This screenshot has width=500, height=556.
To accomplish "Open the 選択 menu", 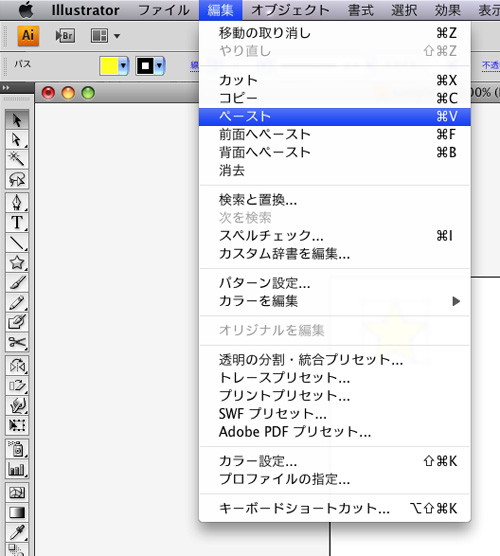I will point(404,10).
